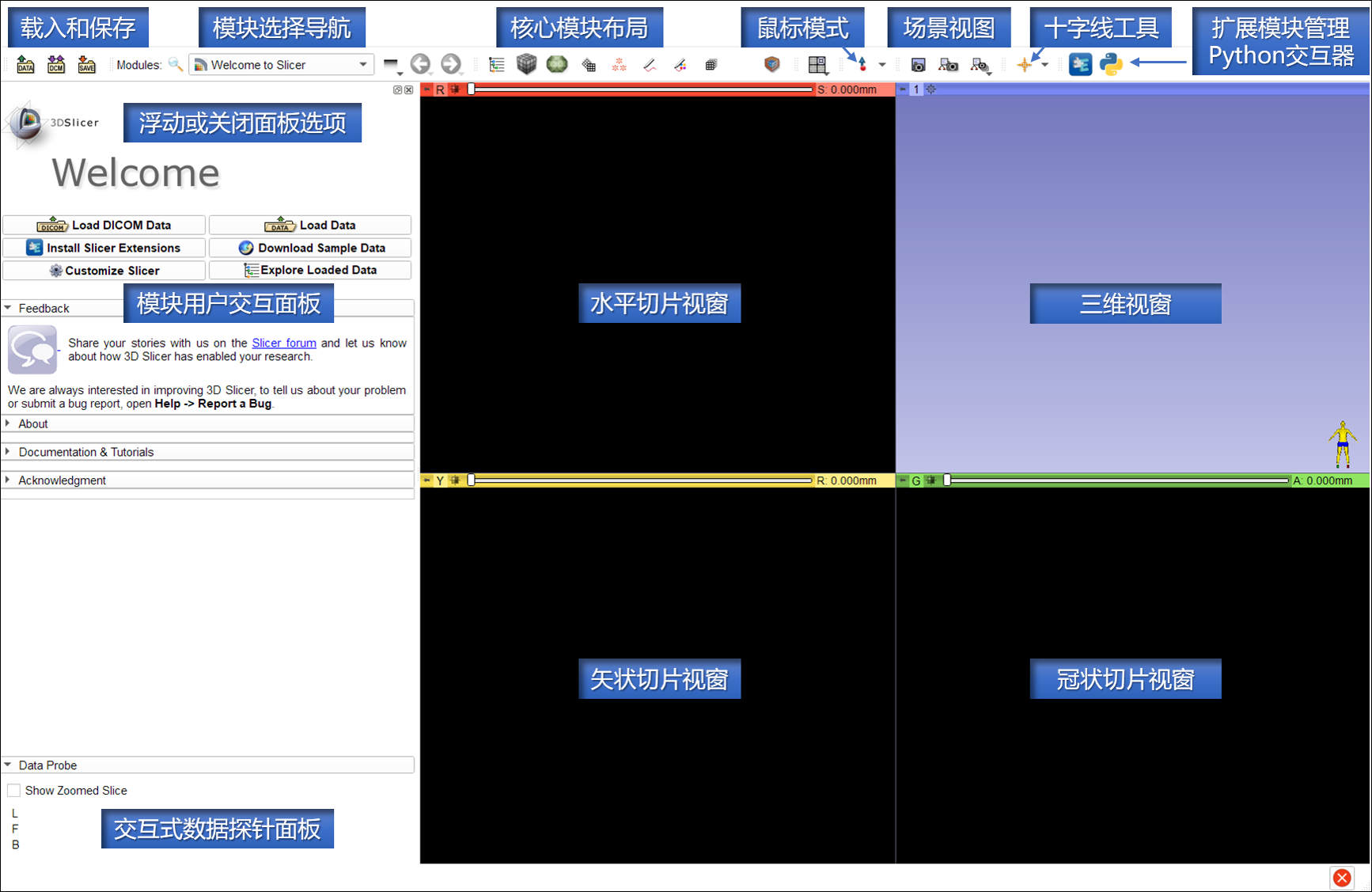The width and height of the screenshot is (1372, 892).
Task: Open the DICOM (DCM) browser icon
Action: [x=56, y=65]
